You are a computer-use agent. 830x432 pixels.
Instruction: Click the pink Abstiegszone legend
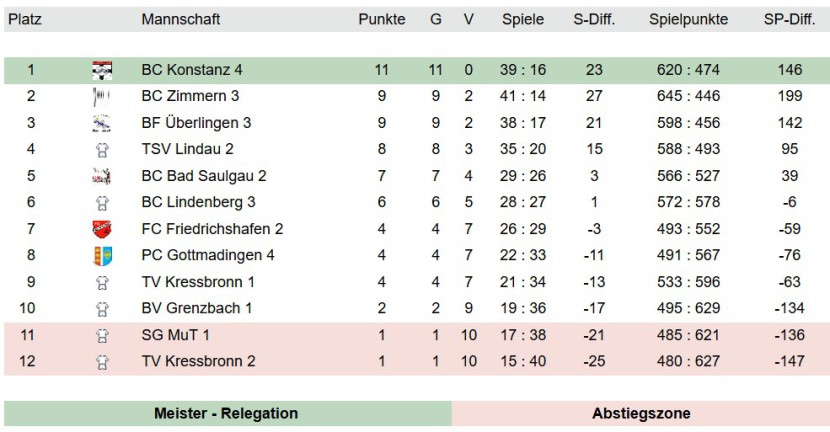click(640, 413)
